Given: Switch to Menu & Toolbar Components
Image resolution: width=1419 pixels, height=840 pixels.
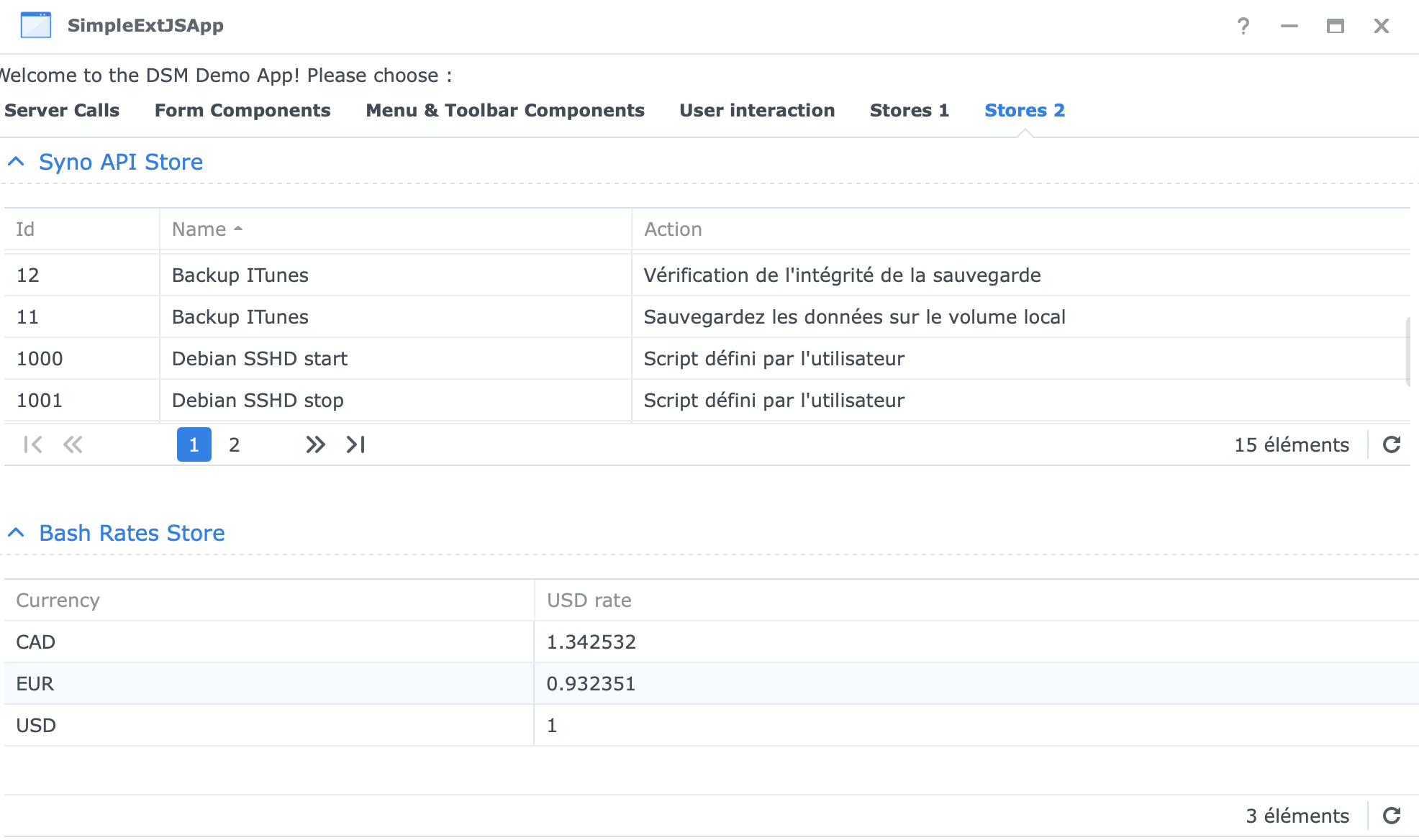Looking at the screenshot, I should (x=504, y=110).
